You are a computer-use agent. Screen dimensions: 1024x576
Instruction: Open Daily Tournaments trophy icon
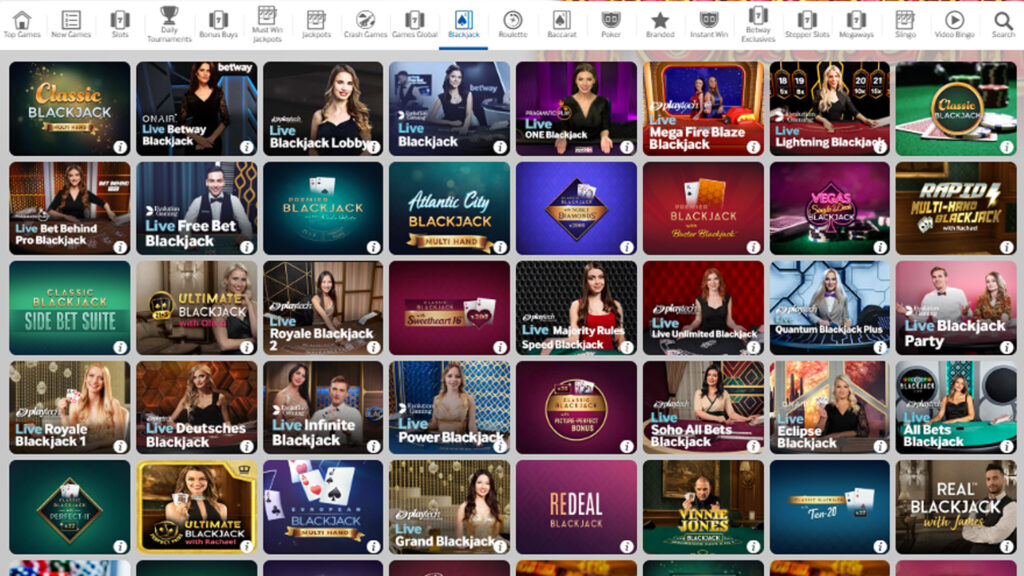169,15
